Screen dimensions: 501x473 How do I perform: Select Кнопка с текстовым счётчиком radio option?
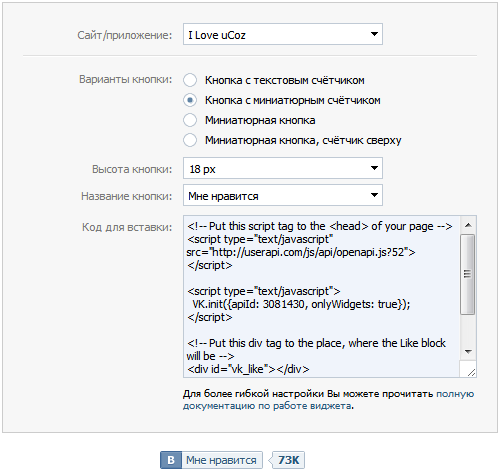pyautogui.click(x=190, y=80)
